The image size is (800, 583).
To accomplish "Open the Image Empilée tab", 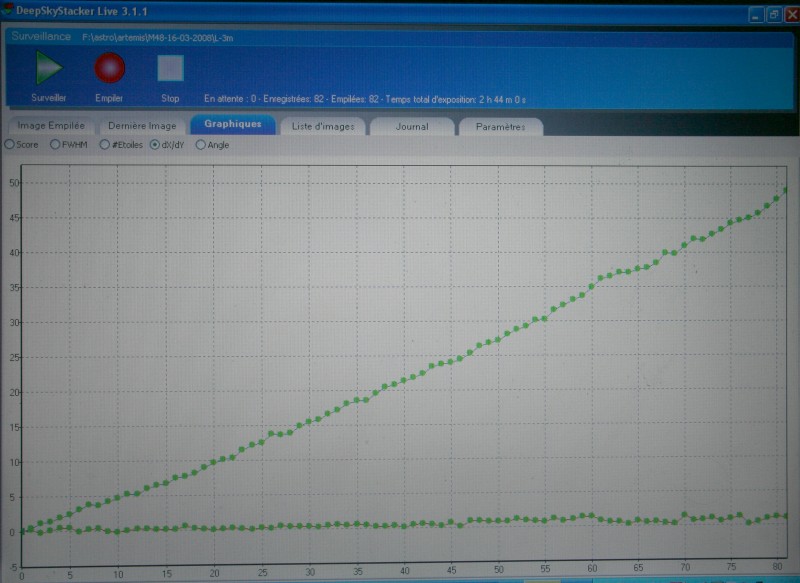I will pos(51,125).
